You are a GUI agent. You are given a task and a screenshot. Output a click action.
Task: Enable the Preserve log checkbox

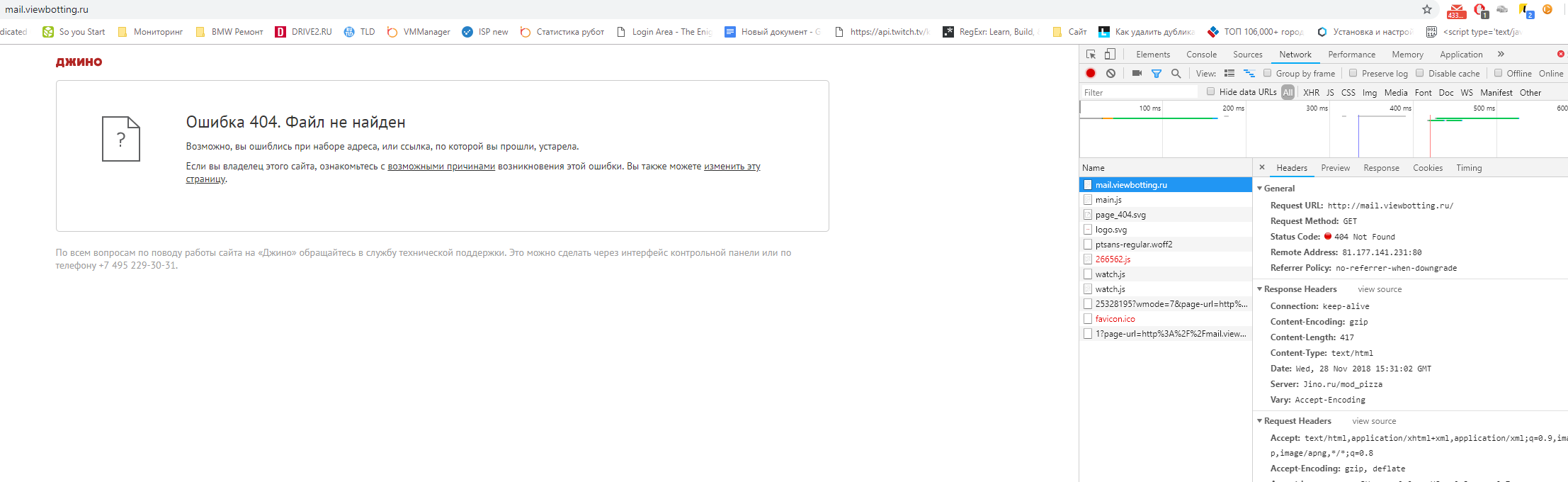[1353, 73]
